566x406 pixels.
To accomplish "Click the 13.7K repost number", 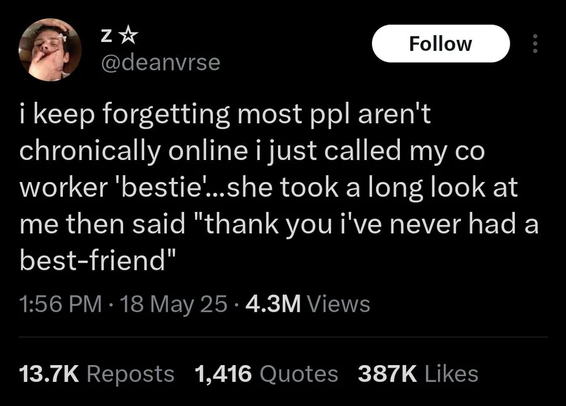I will (x=49, y=374).
